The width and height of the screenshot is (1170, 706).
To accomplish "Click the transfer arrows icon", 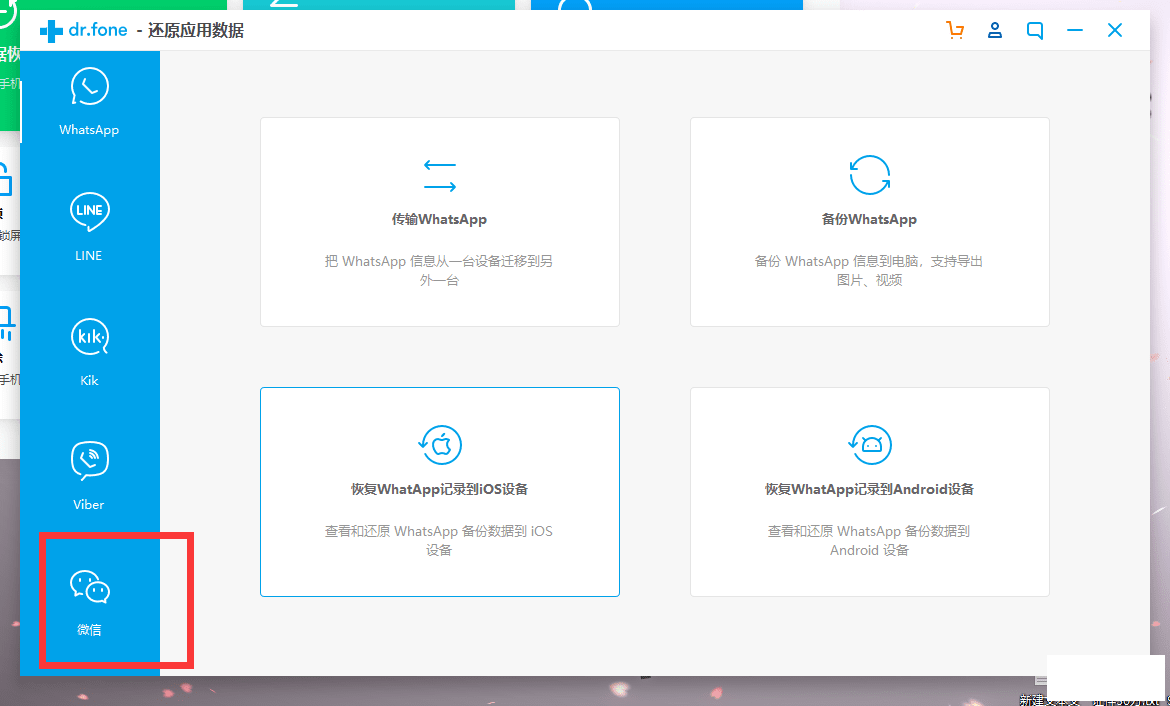I will [439, 176].
